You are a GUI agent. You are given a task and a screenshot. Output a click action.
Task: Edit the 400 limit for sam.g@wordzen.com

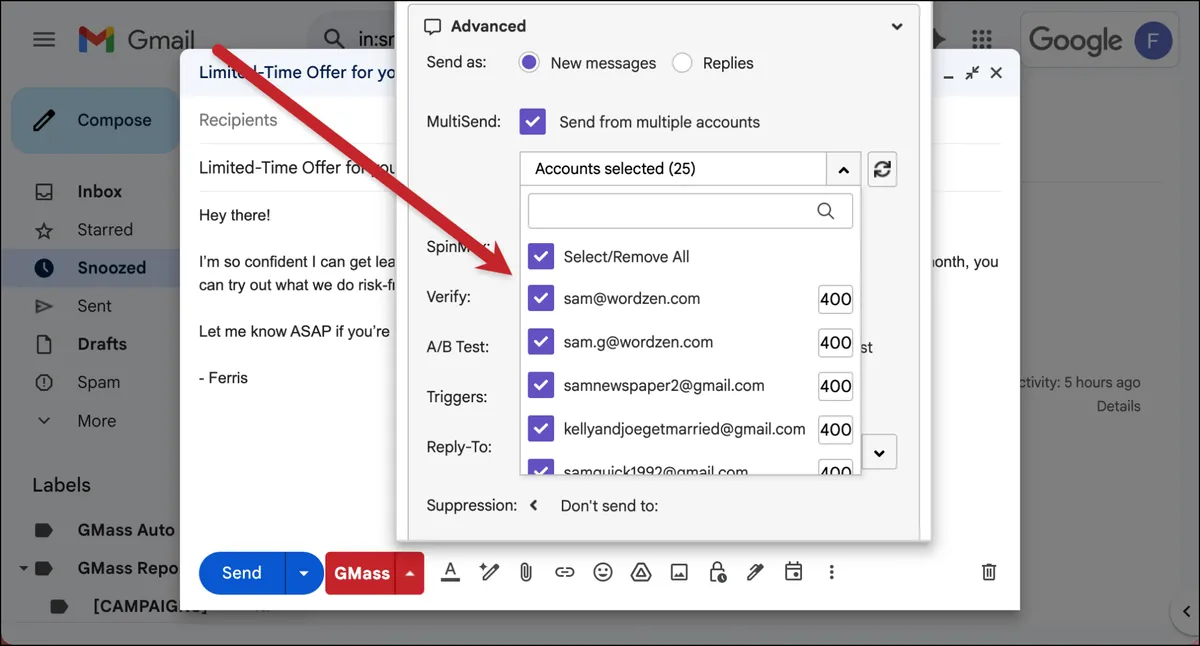click(x=836, y=342)
